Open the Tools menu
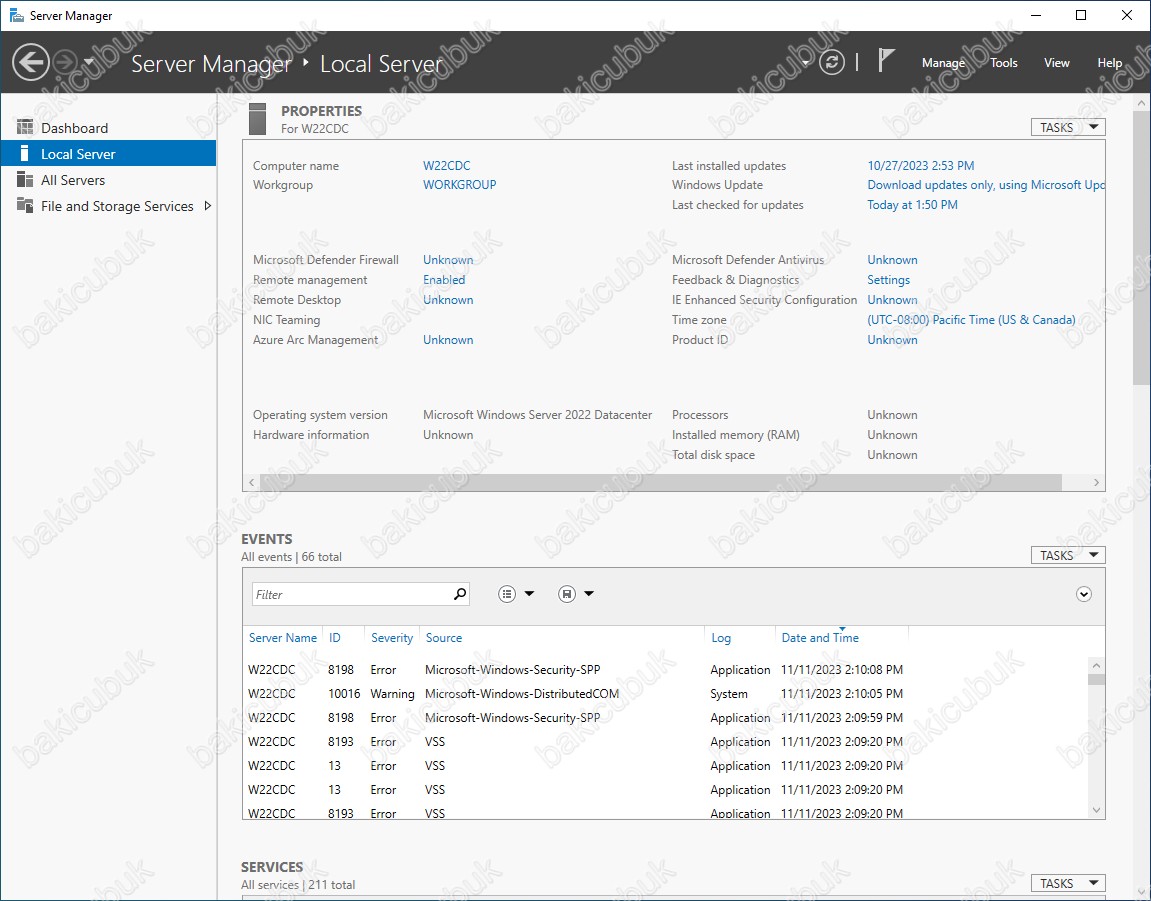1151x901 pixels. [1003, 63]
